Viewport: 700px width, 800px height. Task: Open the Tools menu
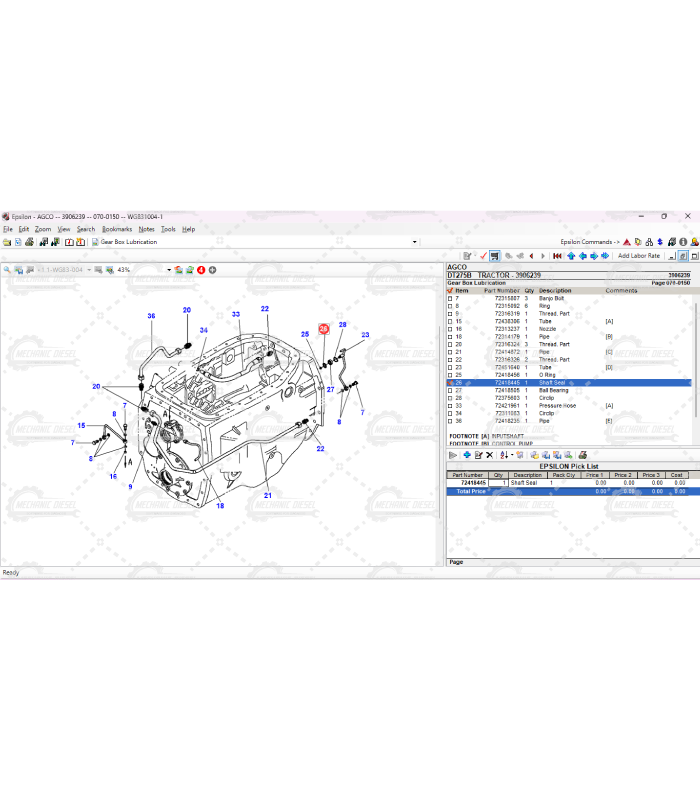tap(168, 229)
